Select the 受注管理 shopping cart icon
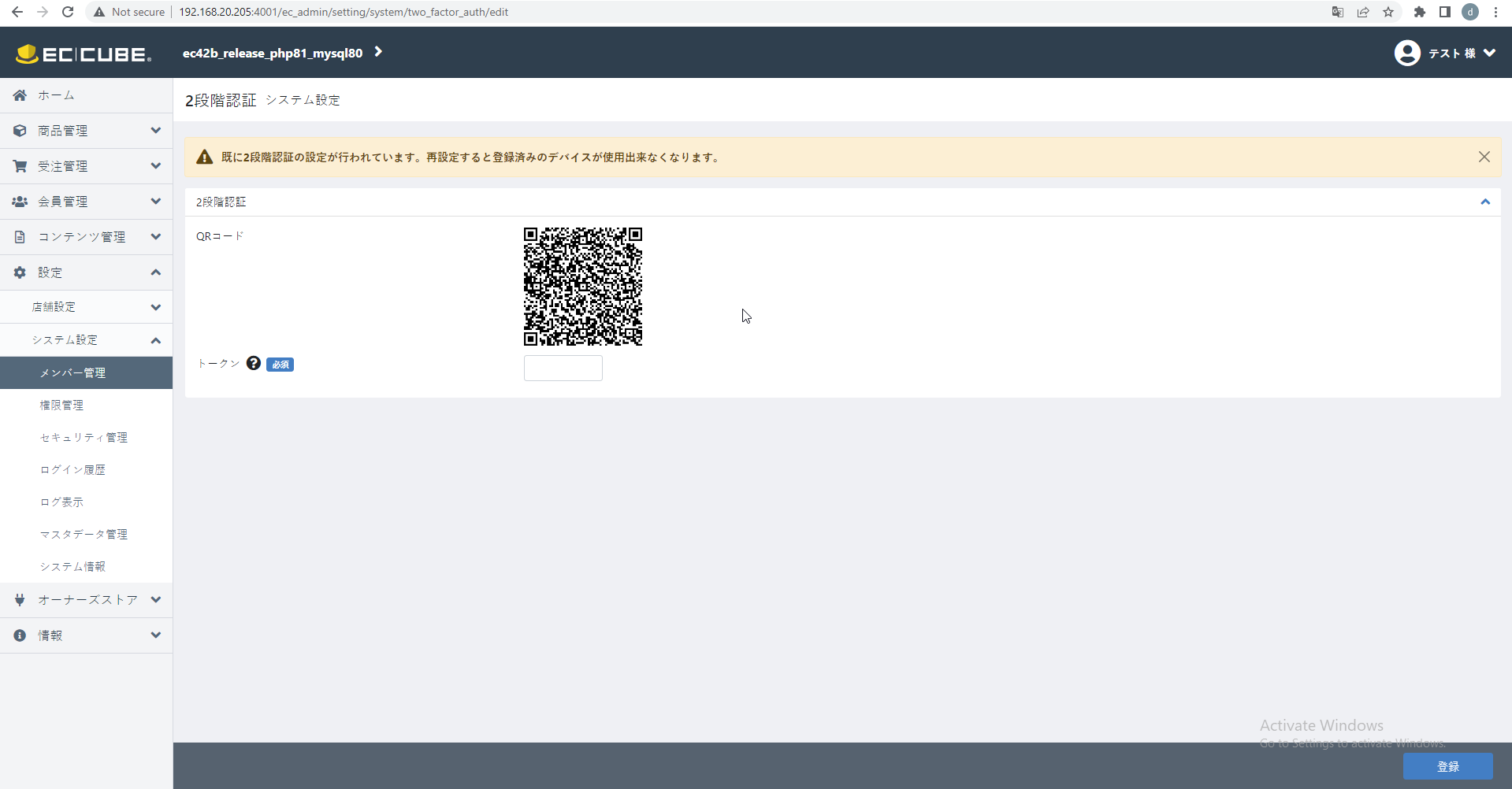Image resolution: width=1512 pixels, height=789 pixels. tap(19, 165)
